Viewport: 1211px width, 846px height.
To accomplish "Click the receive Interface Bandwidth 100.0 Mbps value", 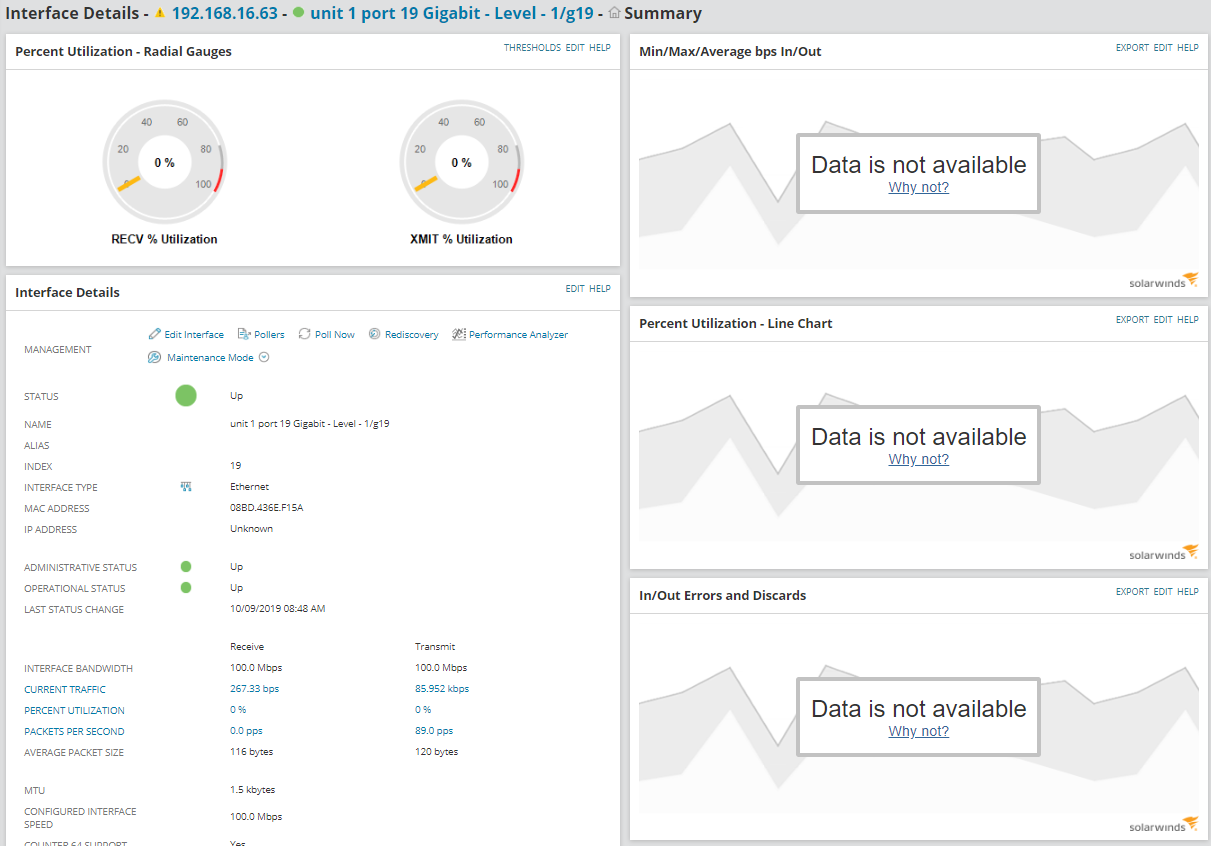I will pyautogui.click(x=256, y=668).
